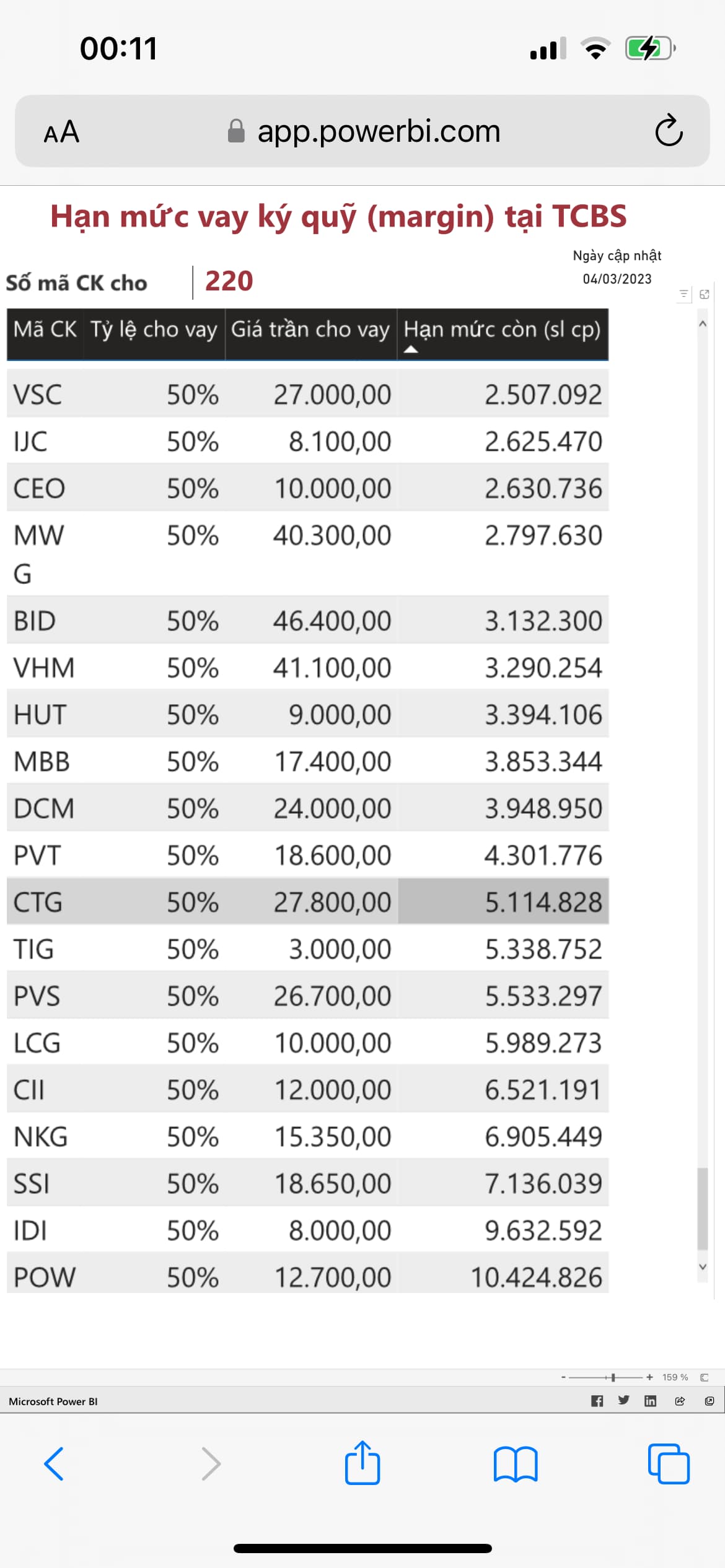
Task: Enter focus mode for the table visual
Action: tap(705, 294)
